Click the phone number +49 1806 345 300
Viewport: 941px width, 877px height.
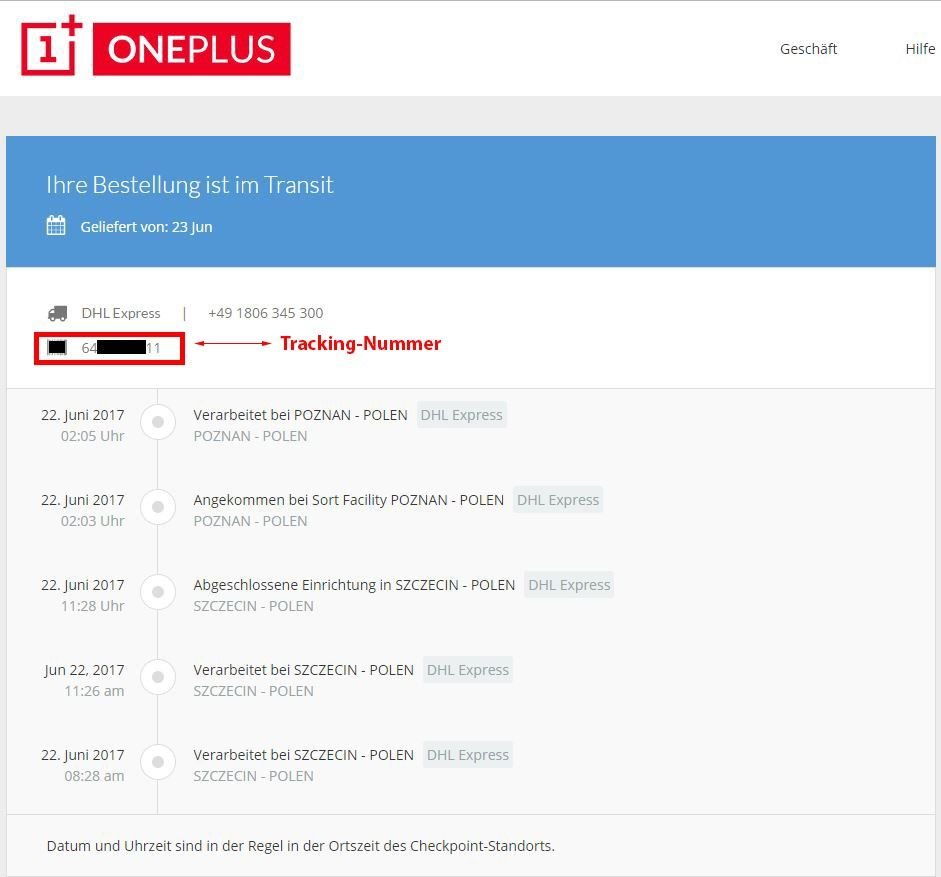click(x=265, y=313)
